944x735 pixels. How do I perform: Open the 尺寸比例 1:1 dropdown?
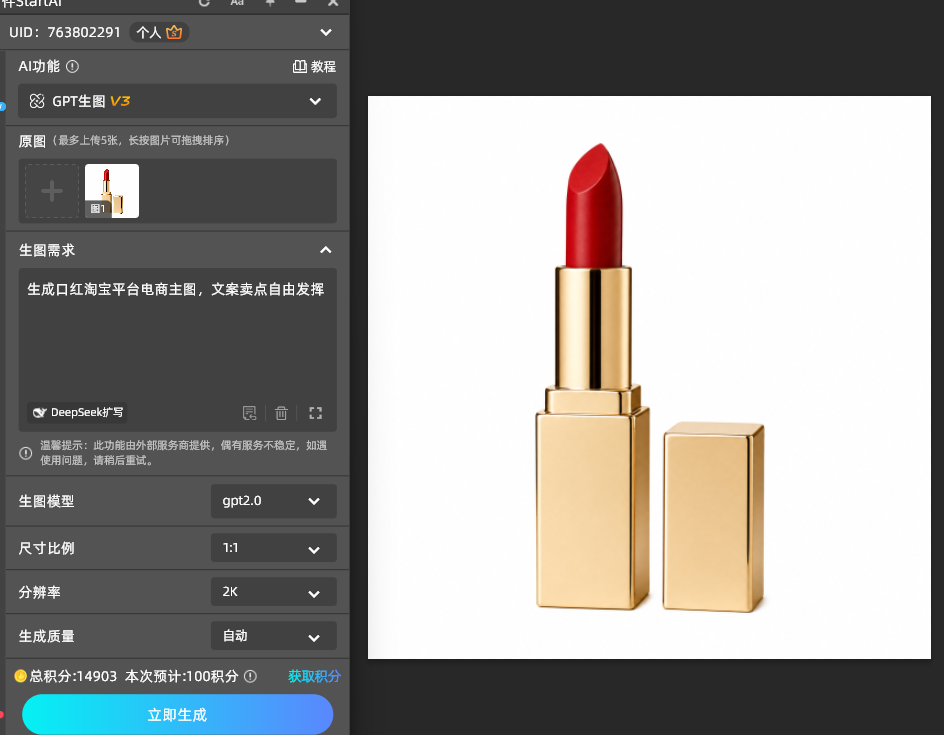[x=273, y=548]
